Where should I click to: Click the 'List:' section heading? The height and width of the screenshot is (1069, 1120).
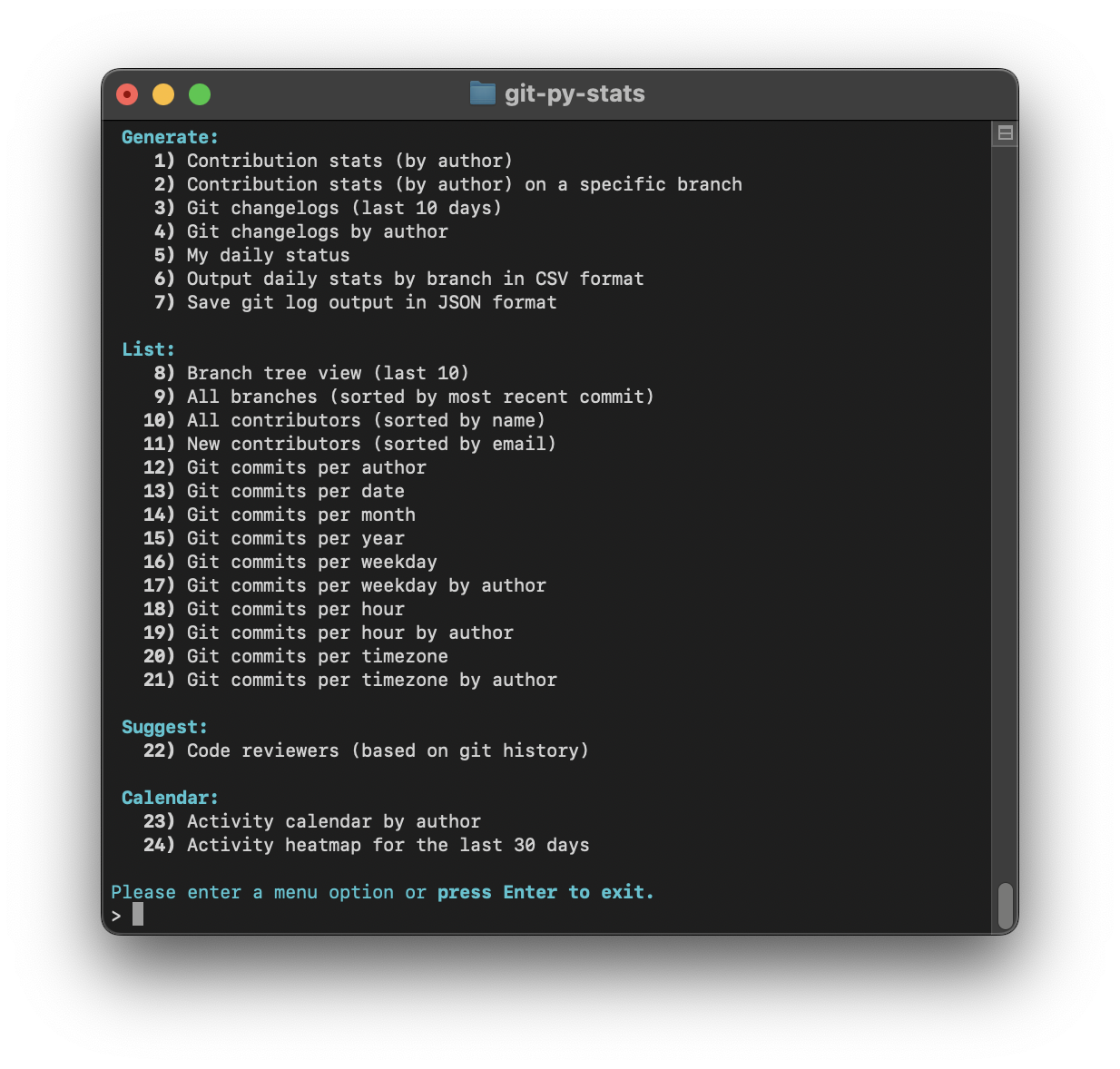(148, 349)
